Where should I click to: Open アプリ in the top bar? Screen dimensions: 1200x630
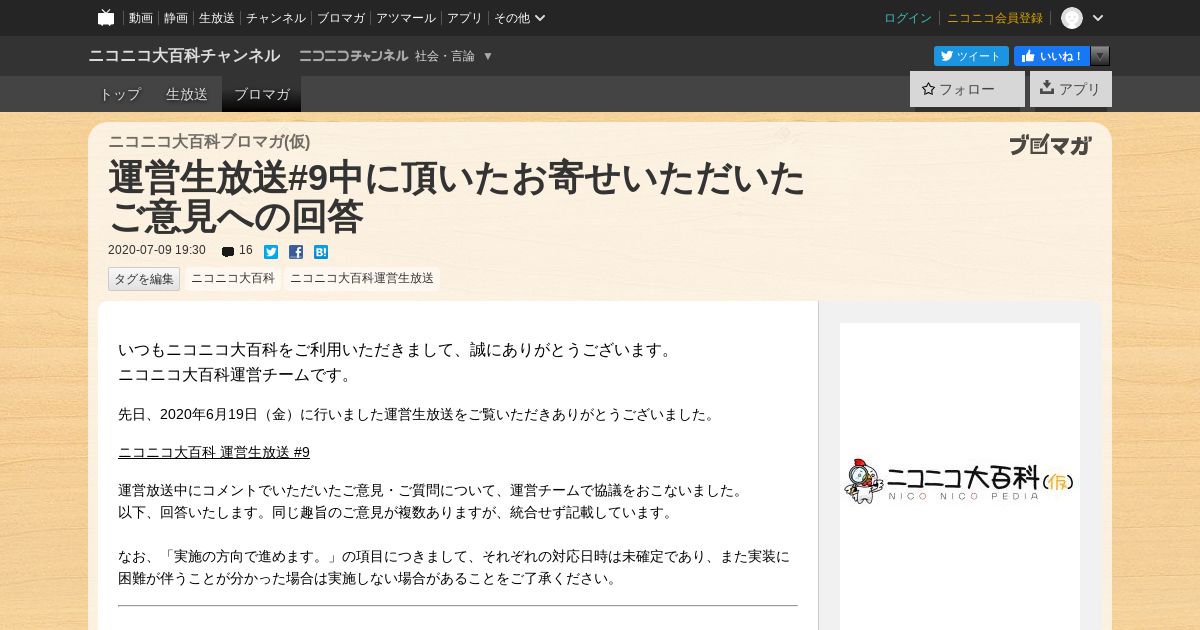click(x=465, y=18)
